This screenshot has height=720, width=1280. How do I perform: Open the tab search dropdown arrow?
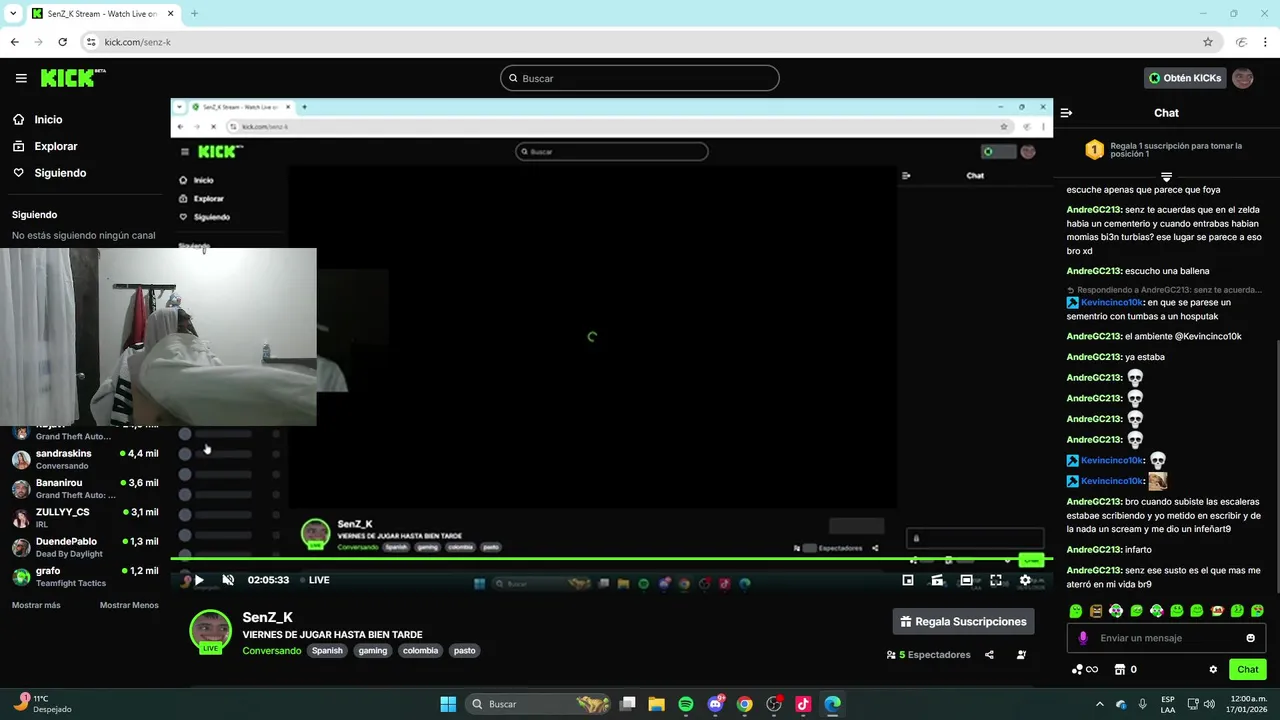click(13, 14)
